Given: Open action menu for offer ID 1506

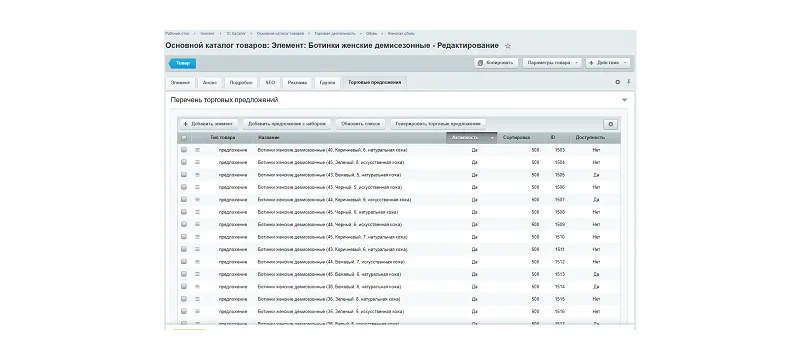Looking at the screenshot, I should point(197,187).
